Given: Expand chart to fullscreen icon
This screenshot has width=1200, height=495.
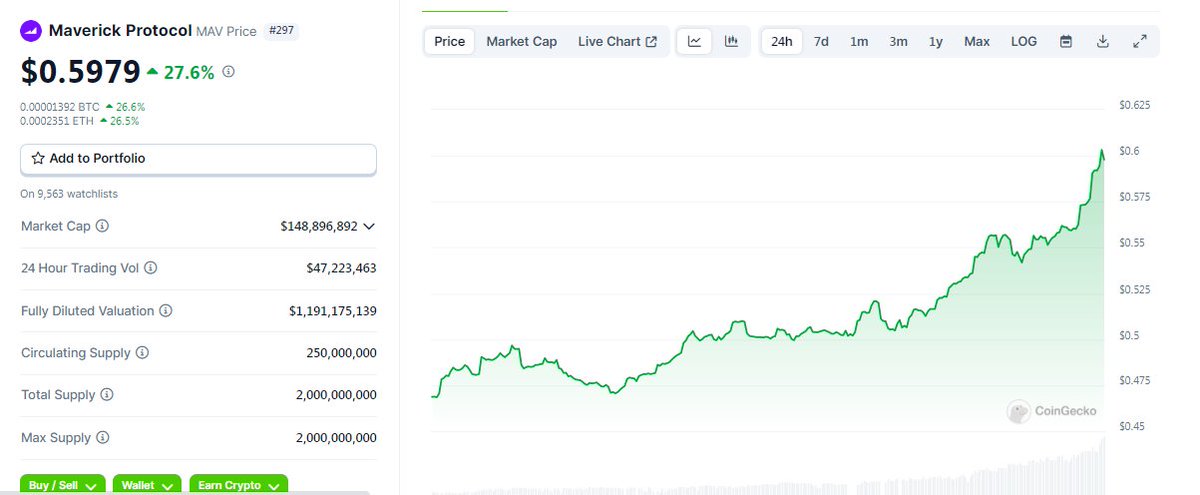Looking at the screenshot, I should tap(1139, 41).
